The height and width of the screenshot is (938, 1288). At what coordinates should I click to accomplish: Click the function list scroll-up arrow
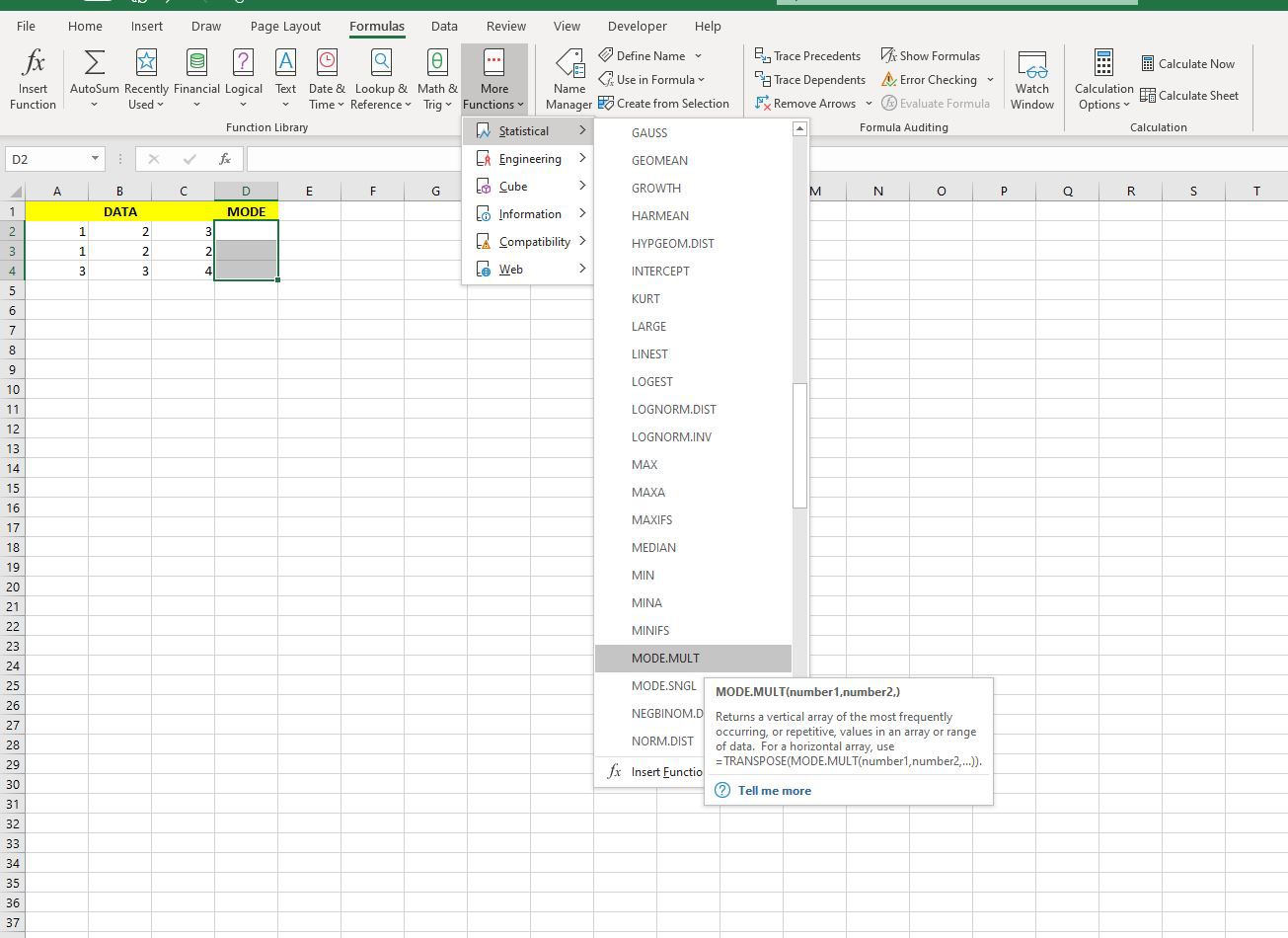point(800,128)
